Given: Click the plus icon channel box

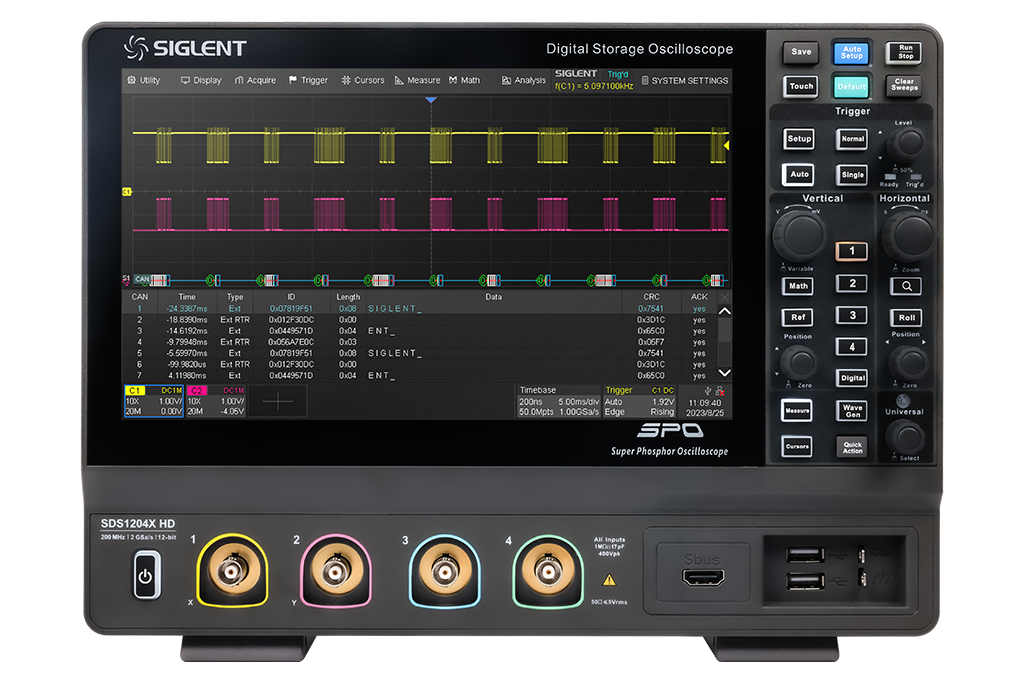Looking at the screenshot, I should click(277, 400).
